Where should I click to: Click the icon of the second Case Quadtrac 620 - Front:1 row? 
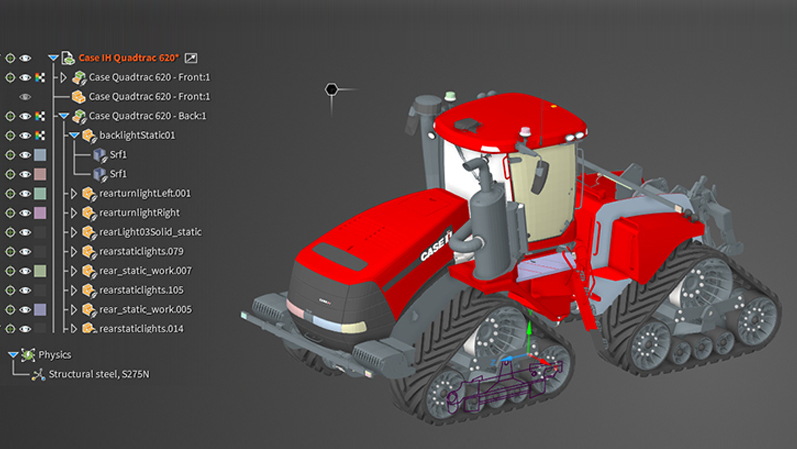point(78,97)
